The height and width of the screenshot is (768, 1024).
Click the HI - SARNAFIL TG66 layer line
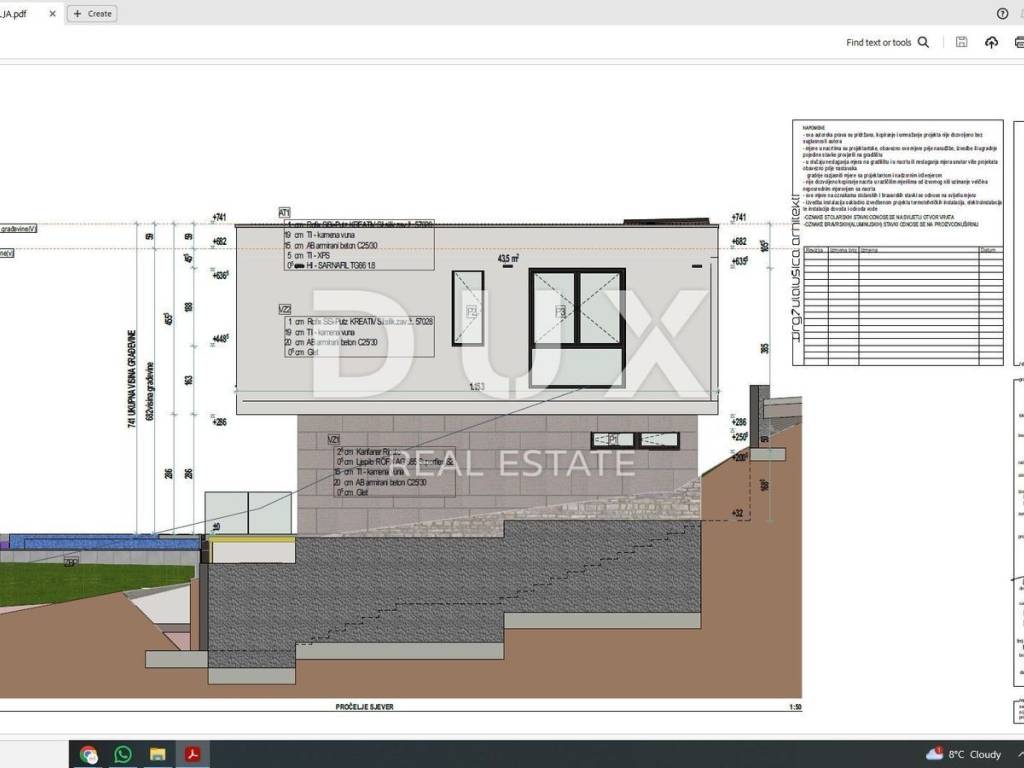(x=330, y=266)
